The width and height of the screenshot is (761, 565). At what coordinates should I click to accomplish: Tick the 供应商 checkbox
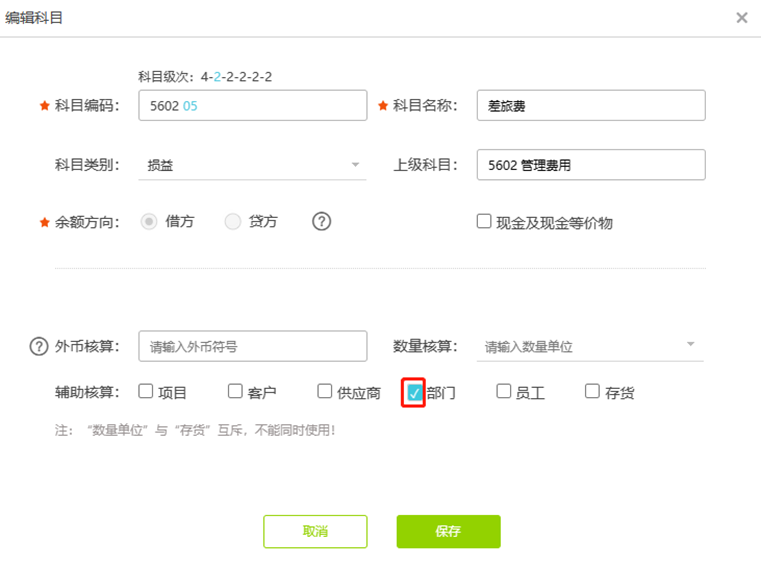click(325, 392)
